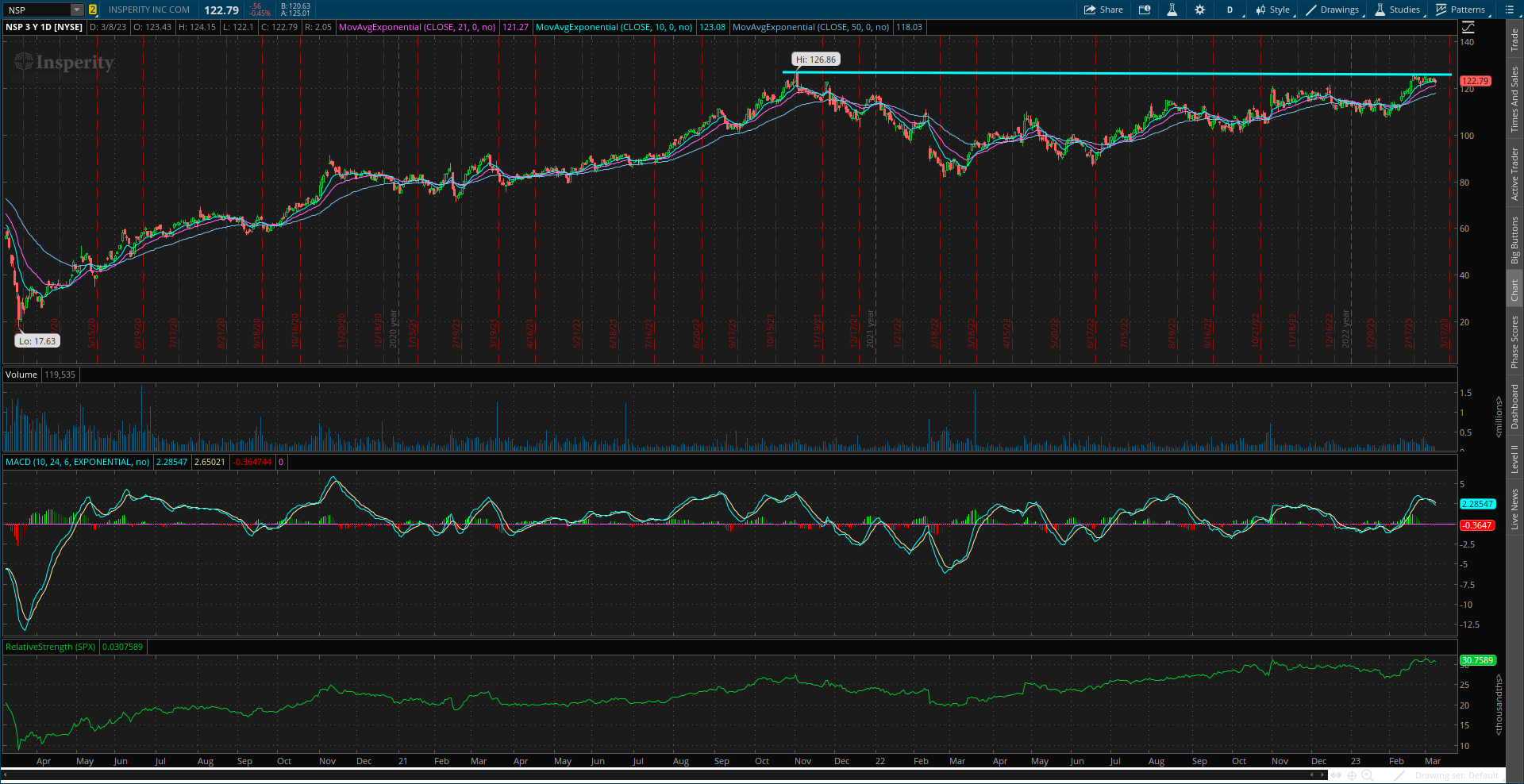Click the cyan horizontal resistance line
1524x784 pixels.
pyautogui.click(x=1117, y=74)
